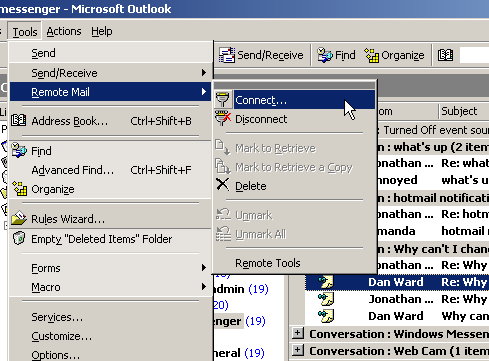Click the Unmark All icon
This screenshot has height=361, width=489.
point(223,233)
